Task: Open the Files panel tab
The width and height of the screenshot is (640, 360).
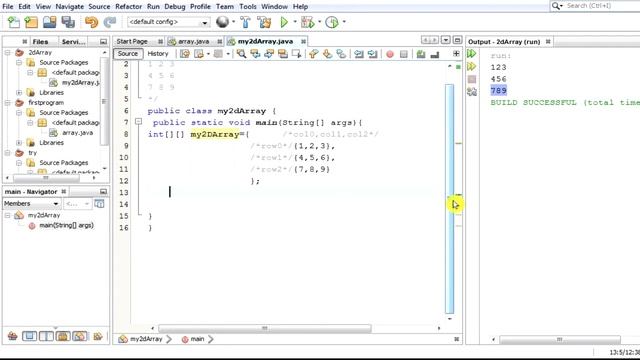Action: pyautogui.click(x=40, y=42)
